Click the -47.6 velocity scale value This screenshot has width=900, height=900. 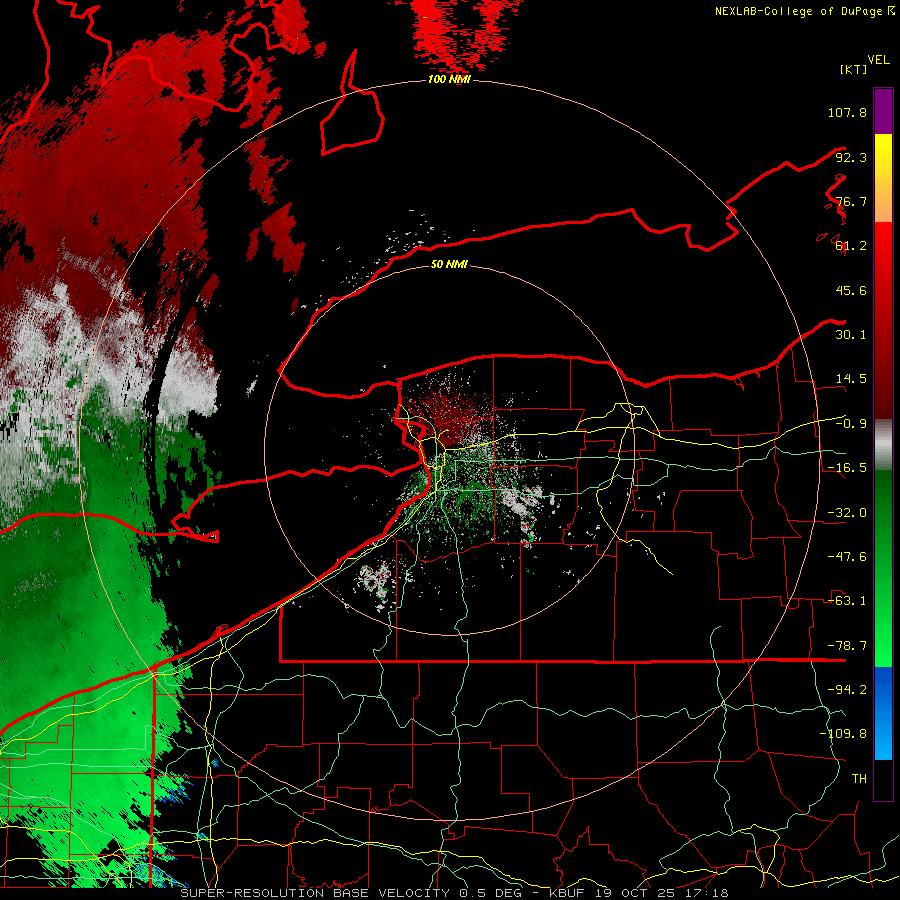point(847,557)
